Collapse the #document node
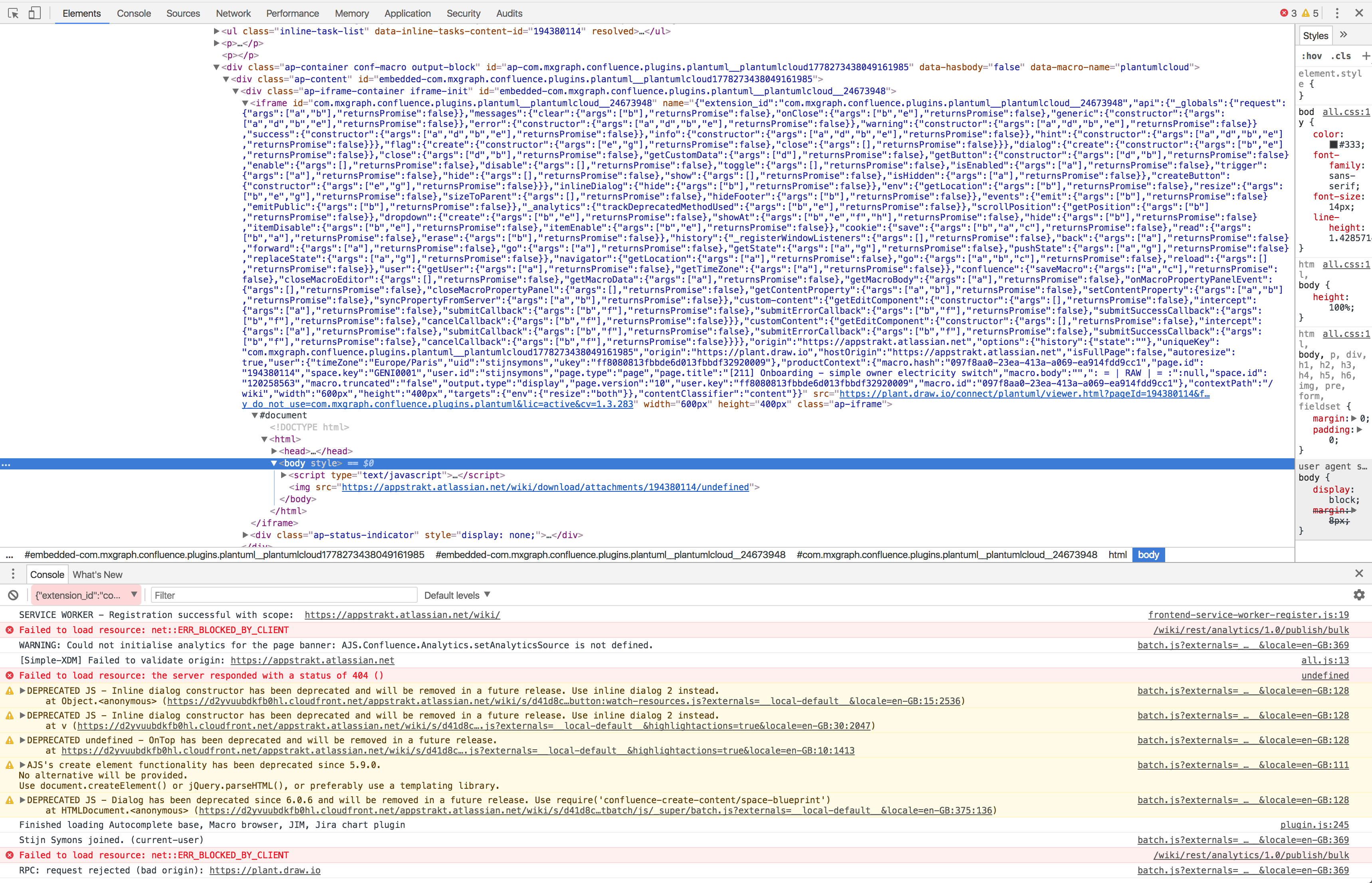 pyautogui.click(x=255, y=415)
